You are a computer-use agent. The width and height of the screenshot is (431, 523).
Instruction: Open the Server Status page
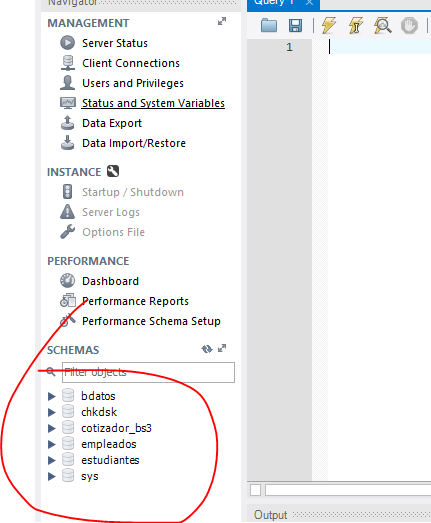click(x=115, y=43)
